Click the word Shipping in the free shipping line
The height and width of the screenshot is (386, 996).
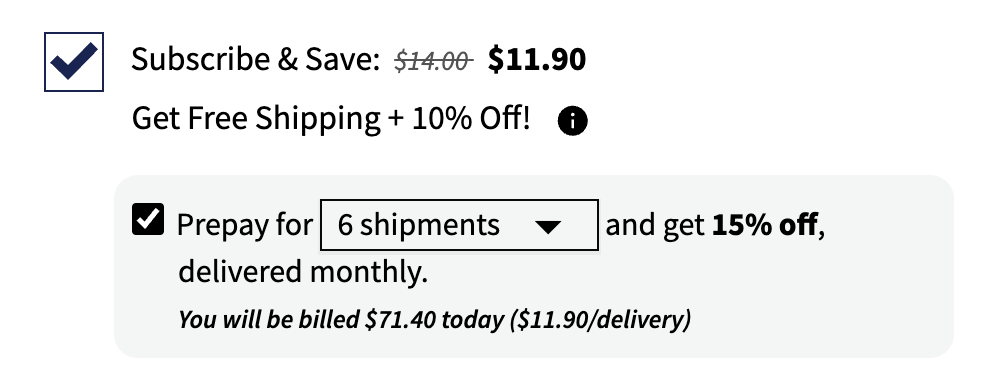(x=318, y=119)
